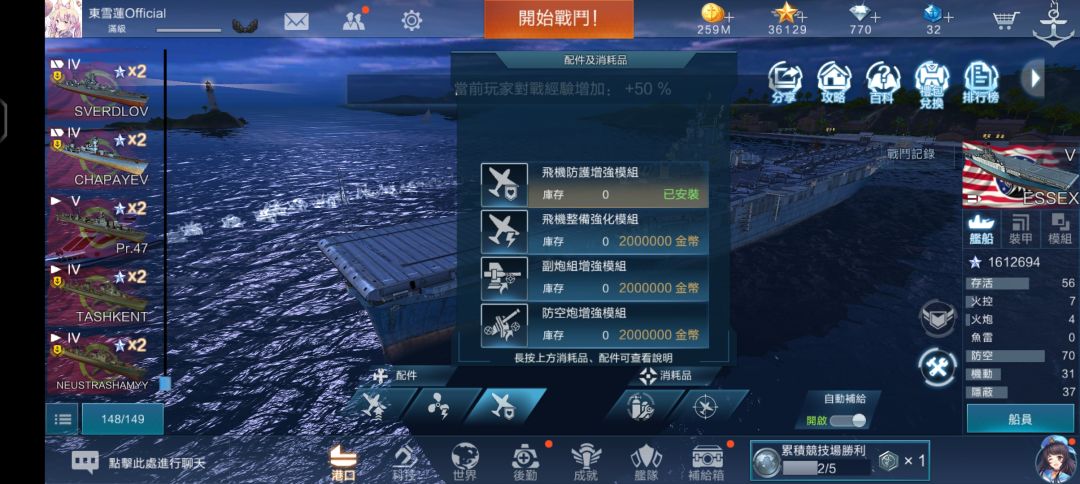The height and width of the screenshot is (484, 1080).
Task: Open the 排行榜 leaderboard icon
Action: (981, 82)
